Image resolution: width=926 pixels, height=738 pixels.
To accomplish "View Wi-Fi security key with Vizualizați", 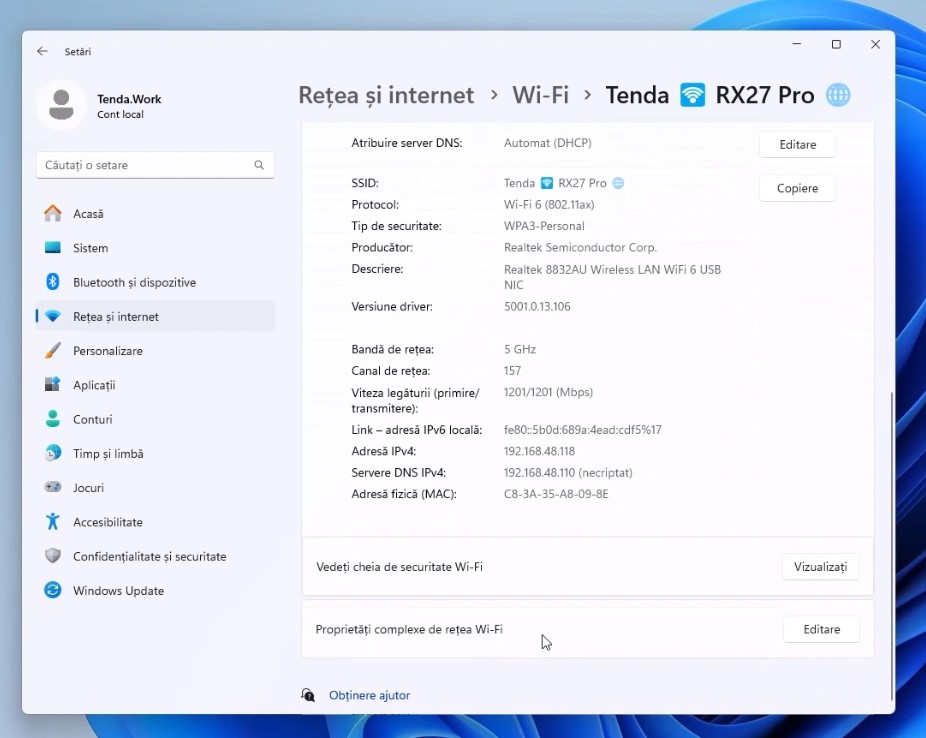I will [x=820, y=567].
